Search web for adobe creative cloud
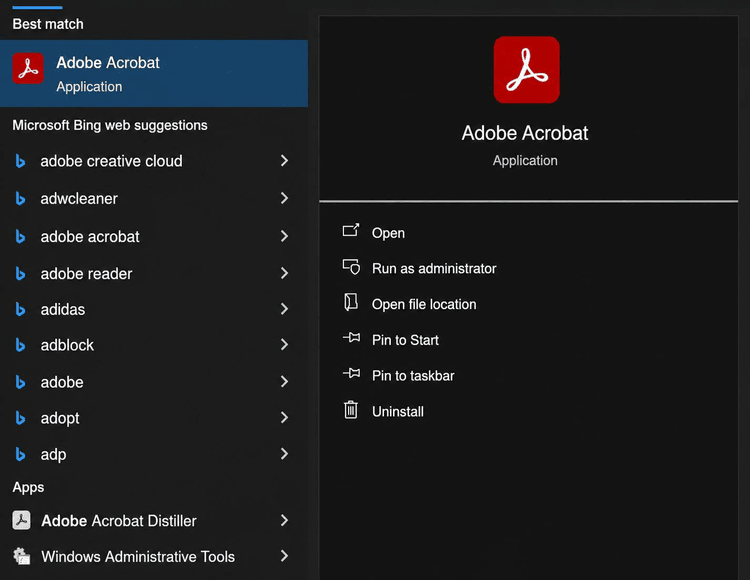Viewport: 750px width, 580px height. 111,161
